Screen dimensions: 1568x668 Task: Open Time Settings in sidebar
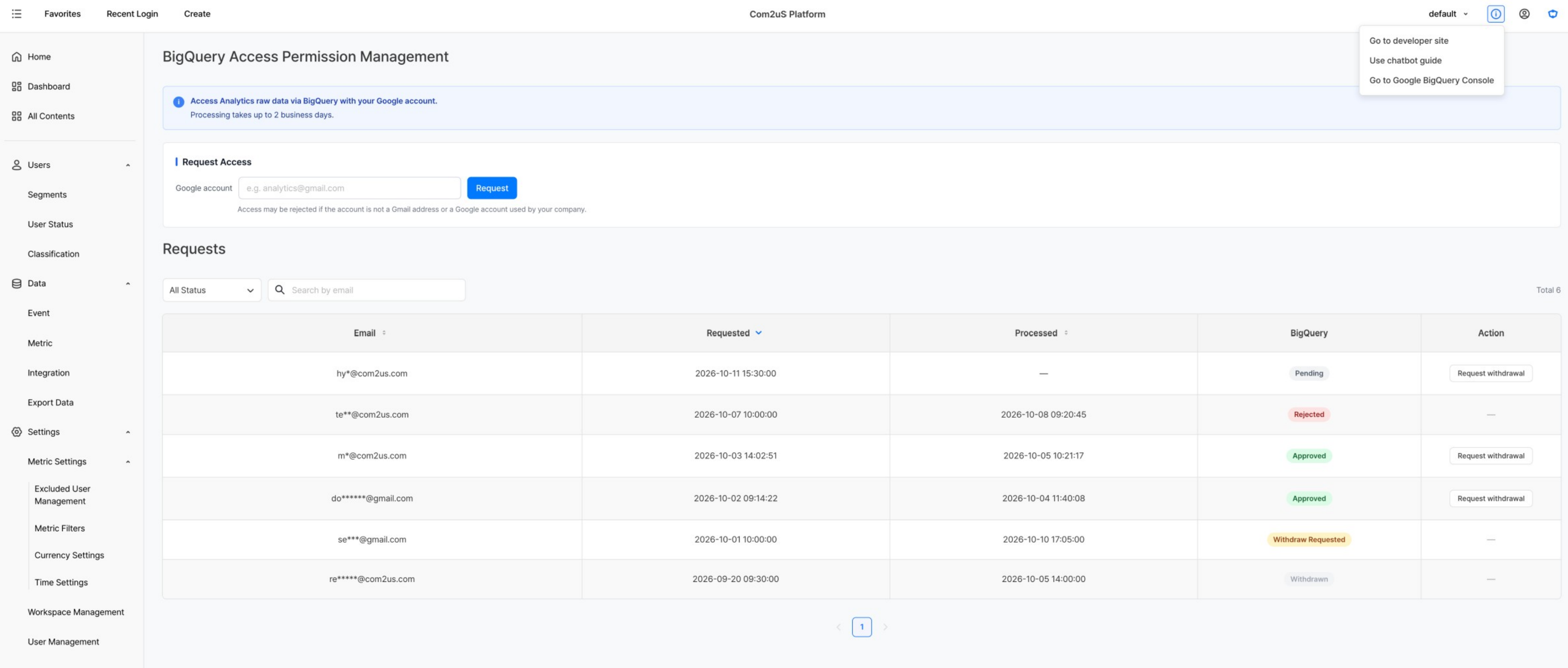(61, 582)
